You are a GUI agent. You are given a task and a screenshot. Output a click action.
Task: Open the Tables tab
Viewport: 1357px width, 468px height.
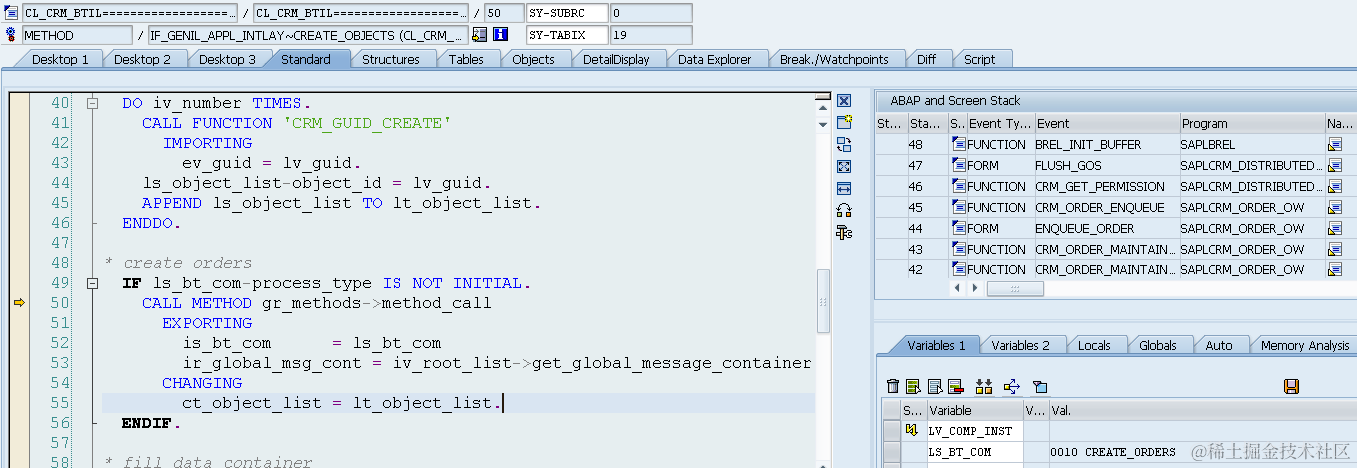[466, 59]
